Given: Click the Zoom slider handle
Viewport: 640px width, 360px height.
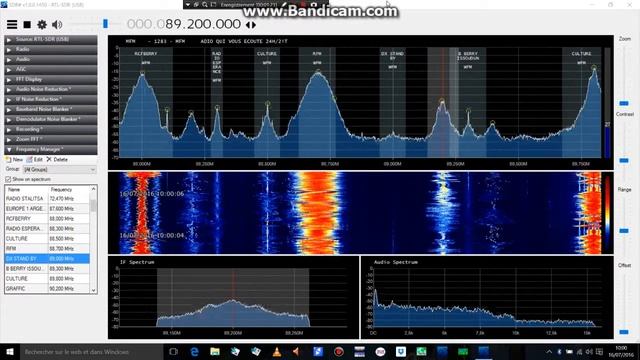Looking at the screenshot, I should (624, 103).
